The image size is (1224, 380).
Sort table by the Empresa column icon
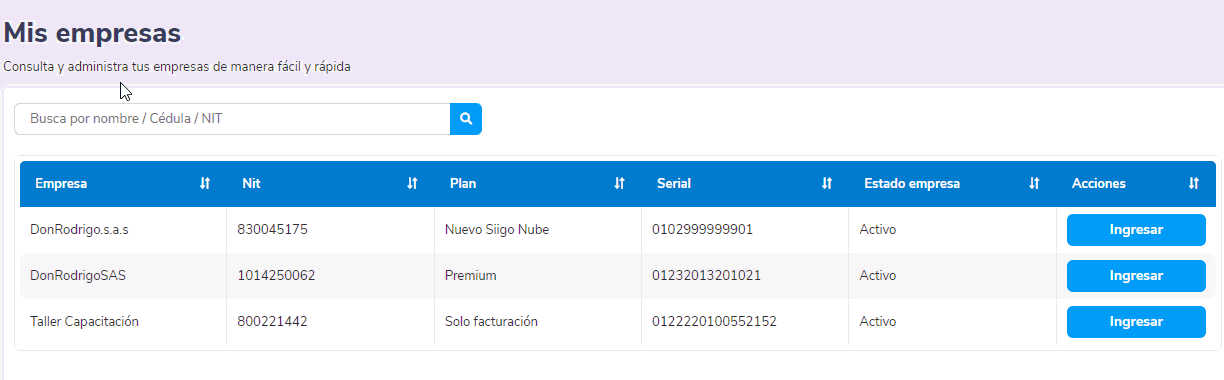205,184
